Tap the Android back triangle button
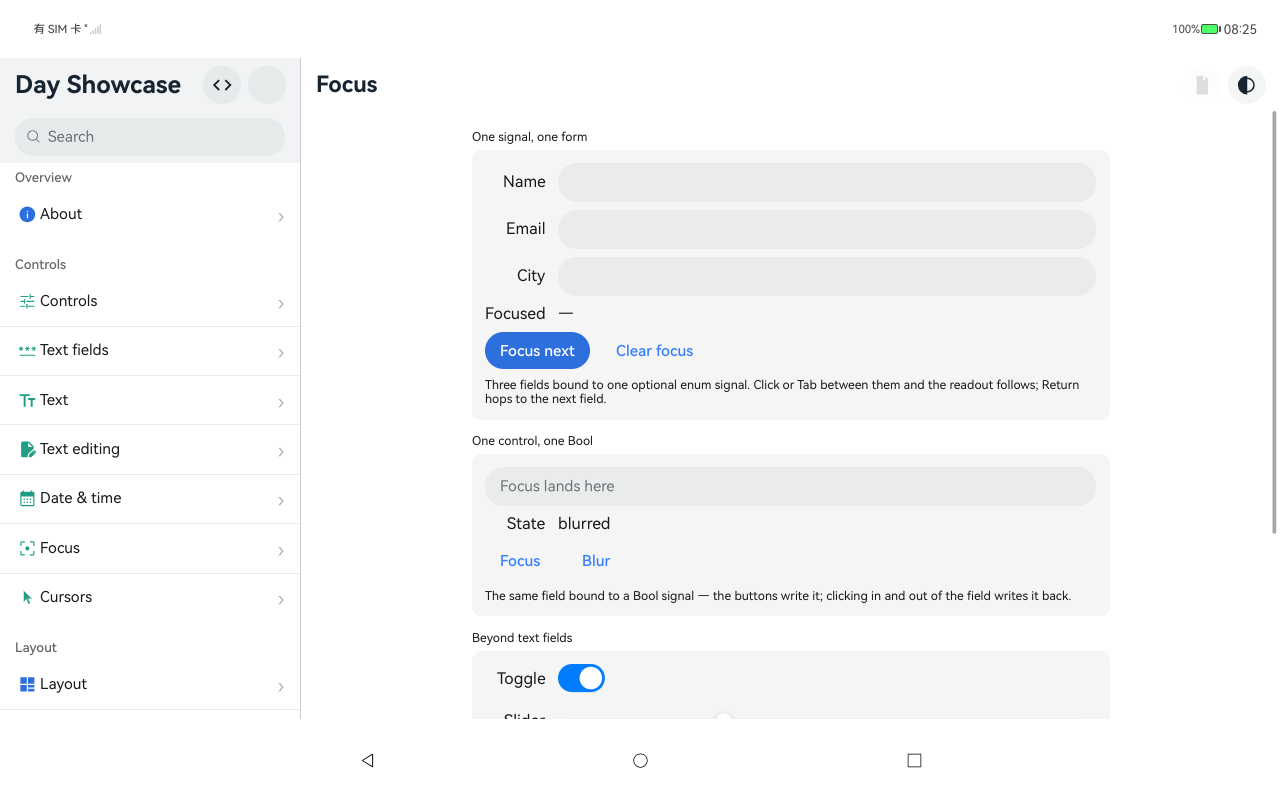Screen dimensions: 1280x800 tap(367, 760)
